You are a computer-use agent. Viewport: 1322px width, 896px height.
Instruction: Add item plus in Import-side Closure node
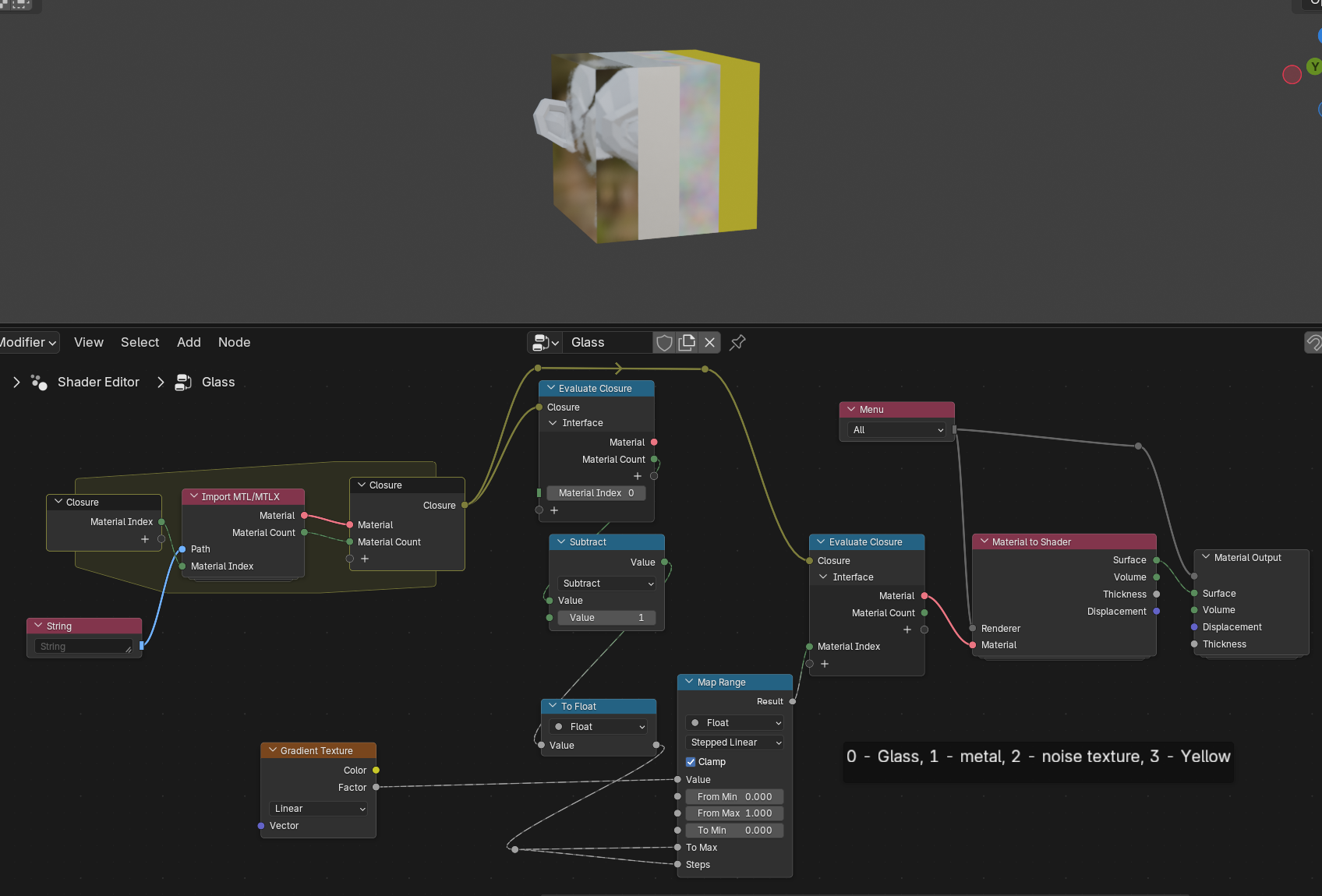pos(145,539)
